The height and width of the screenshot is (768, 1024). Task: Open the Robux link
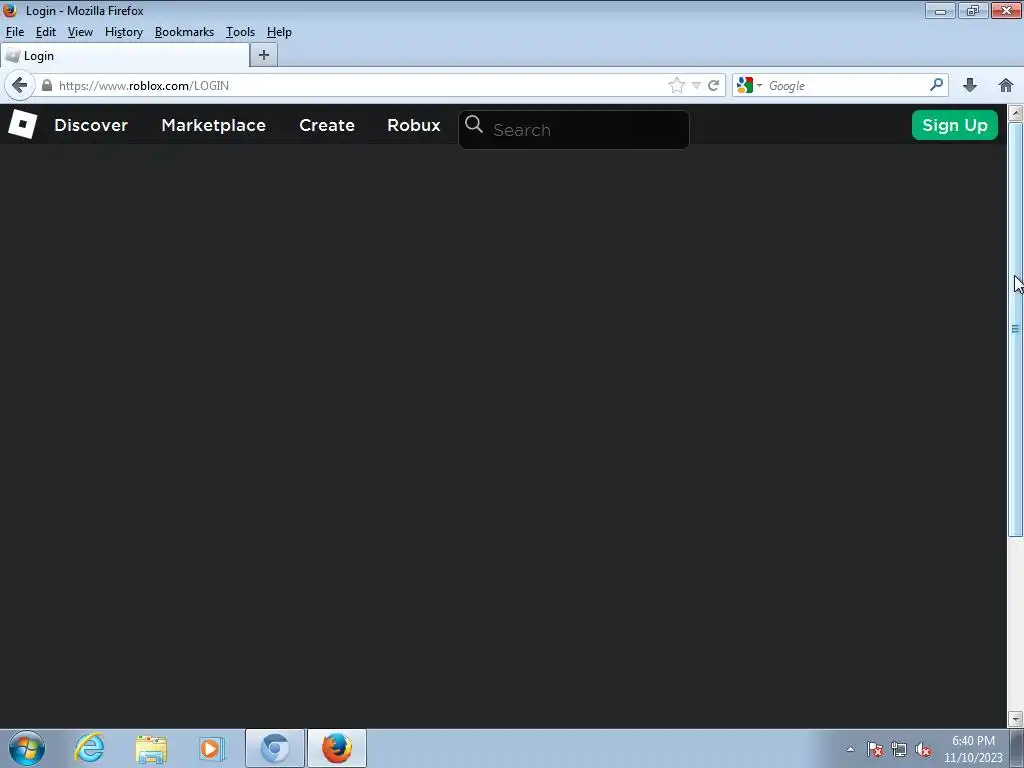point(413,125)
